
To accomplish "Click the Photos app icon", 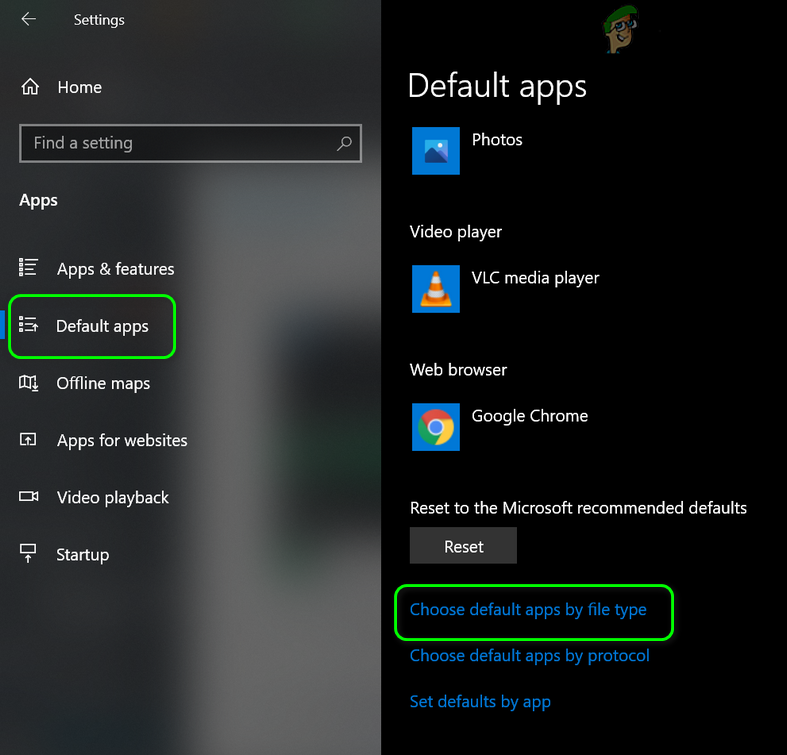I will pos(436,151).
